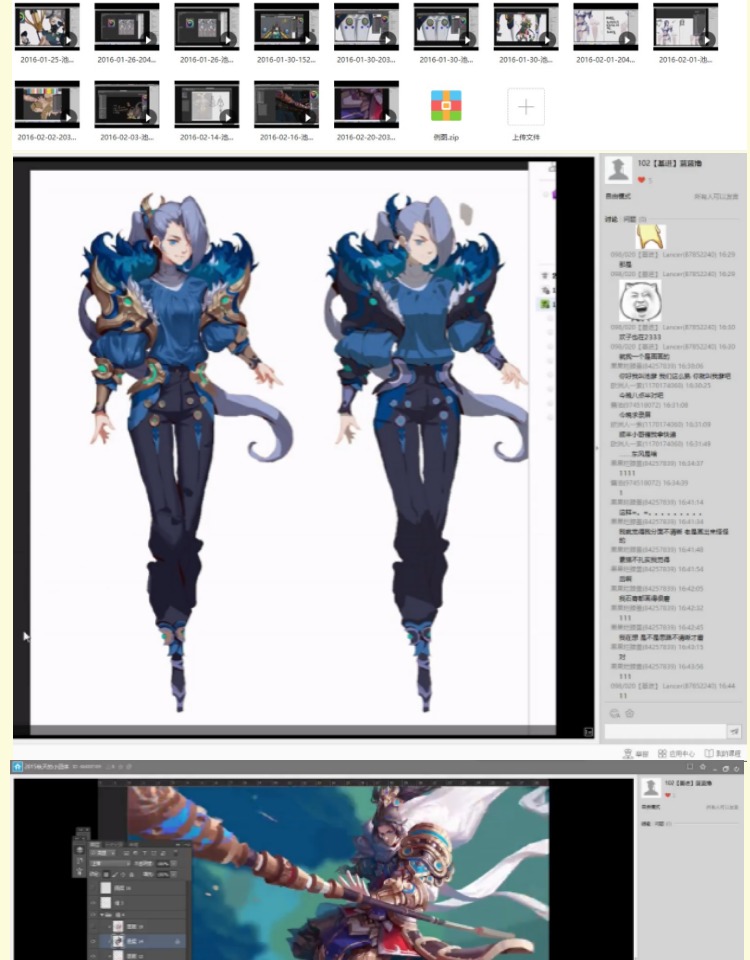
Task: Click the white-faced cat sticker in chat
Action: click(x=640, y=301)
